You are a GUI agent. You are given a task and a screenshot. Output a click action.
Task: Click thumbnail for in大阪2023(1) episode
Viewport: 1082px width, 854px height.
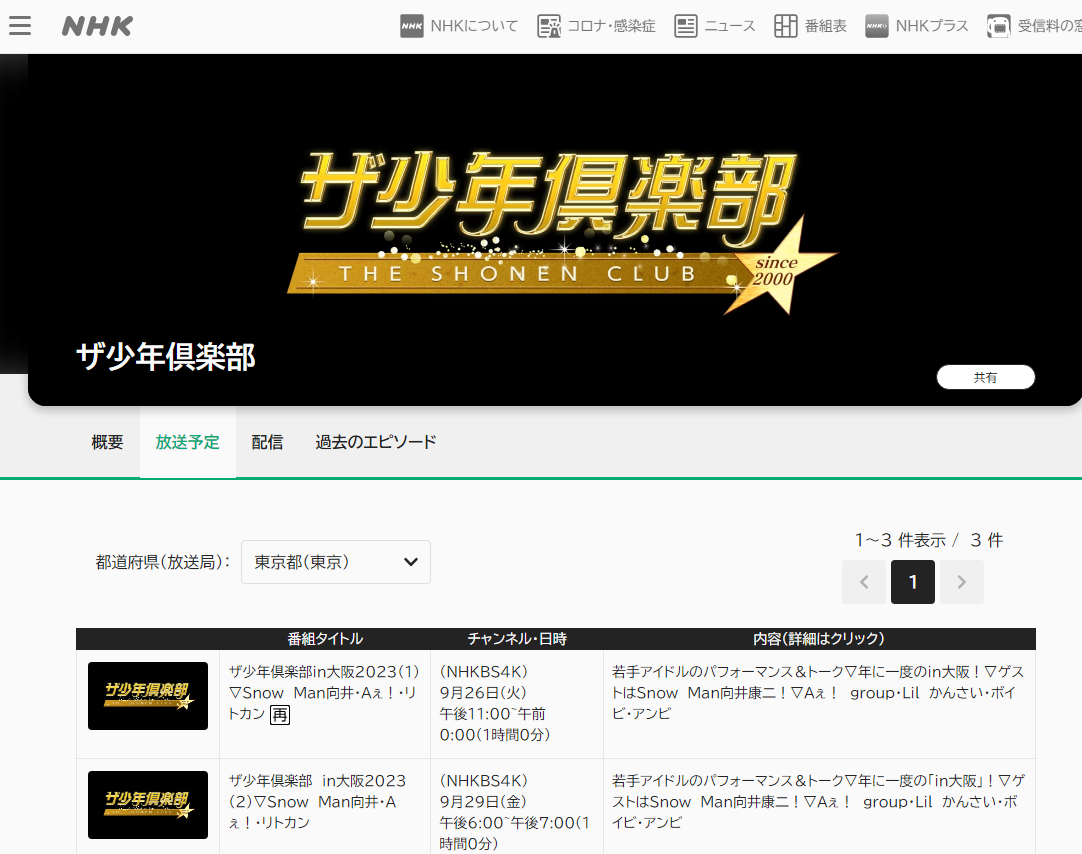(148, 696)
